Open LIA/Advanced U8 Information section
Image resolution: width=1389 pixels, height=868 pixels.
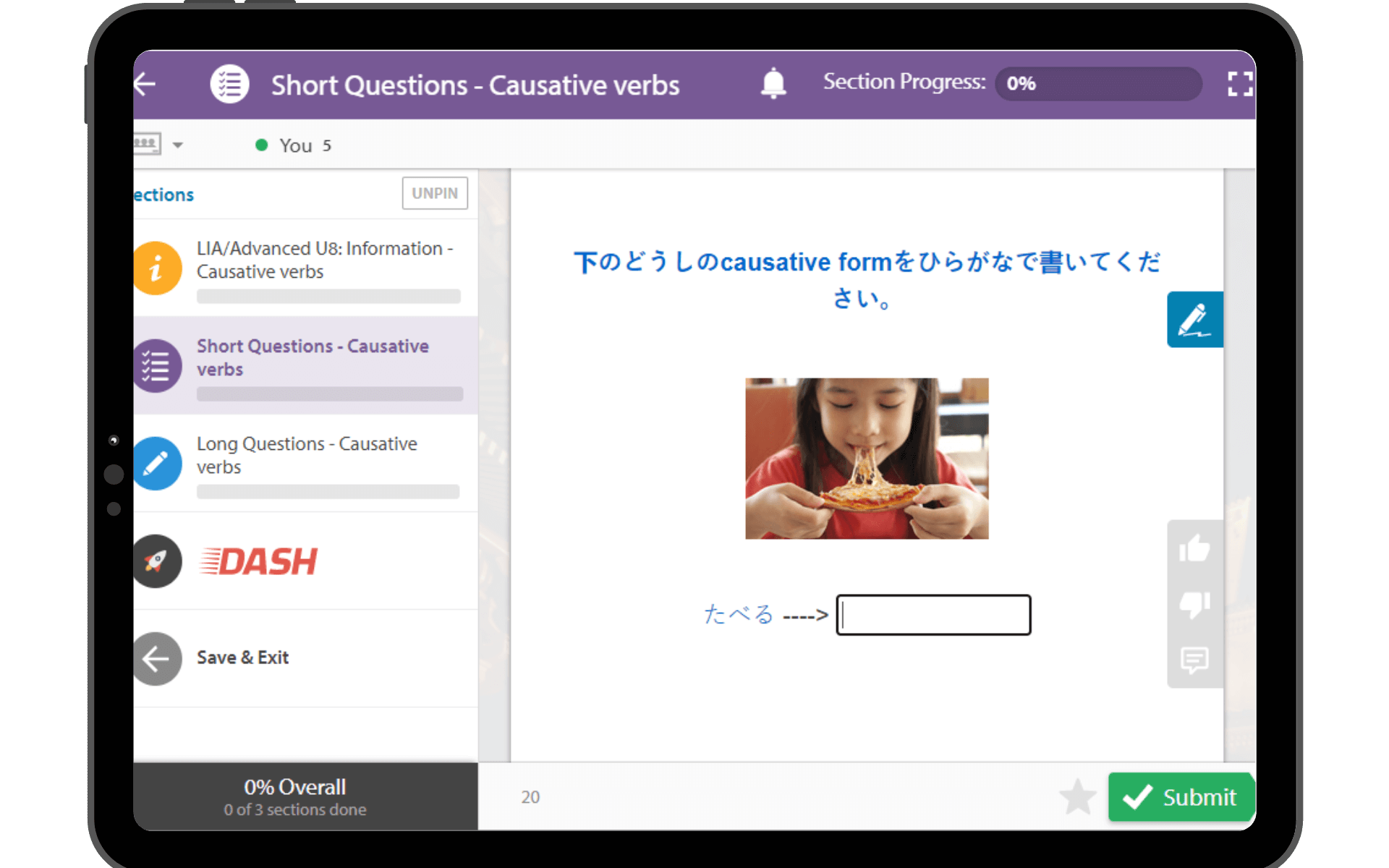(324, 260)
